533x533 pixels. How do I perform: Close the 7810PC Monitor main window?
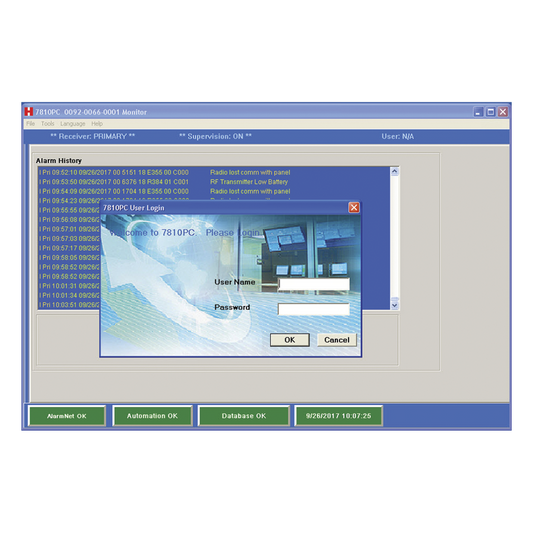coord(503,112)
